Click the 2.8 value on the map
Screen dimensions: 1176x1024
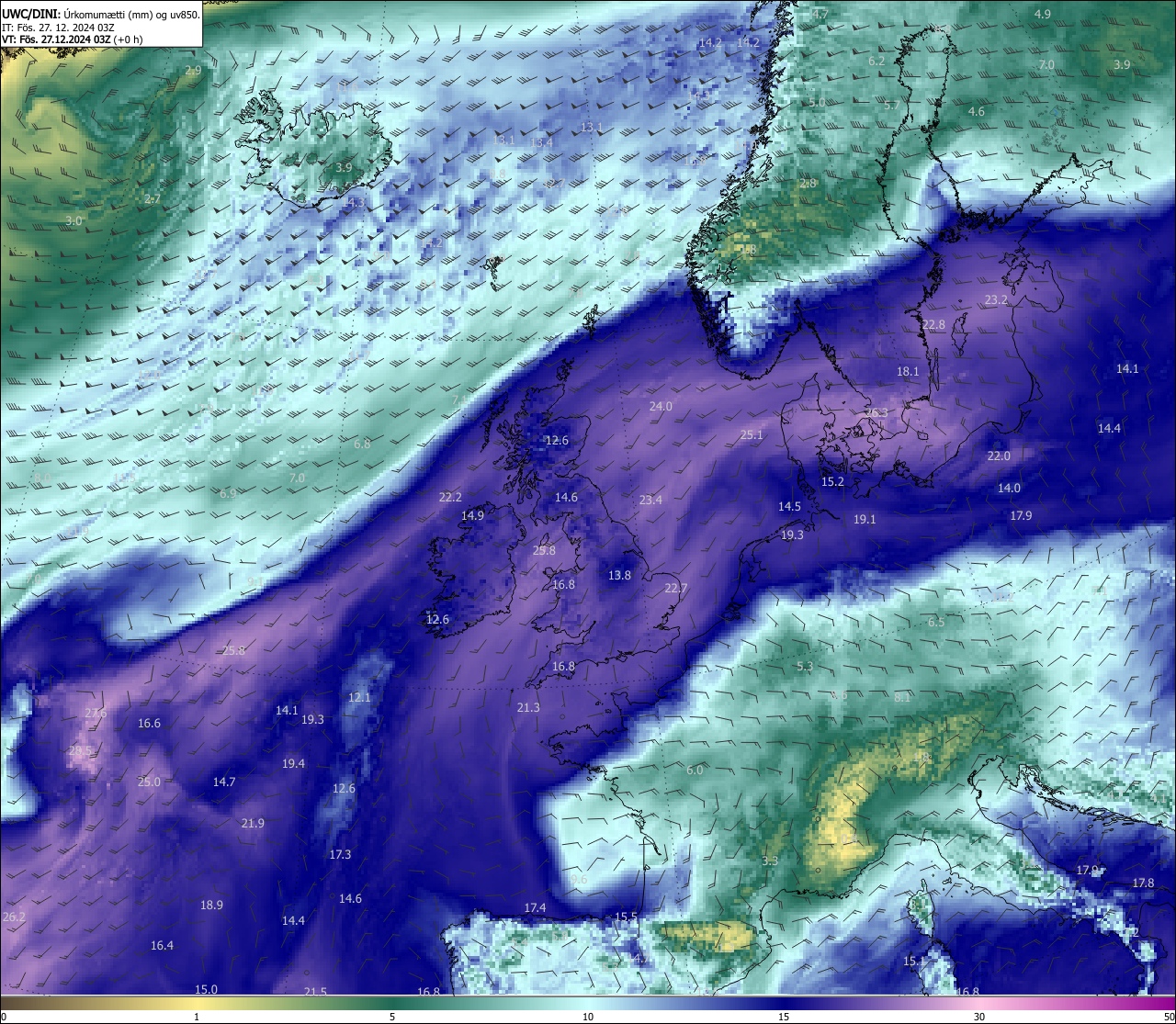pos(808,184)
